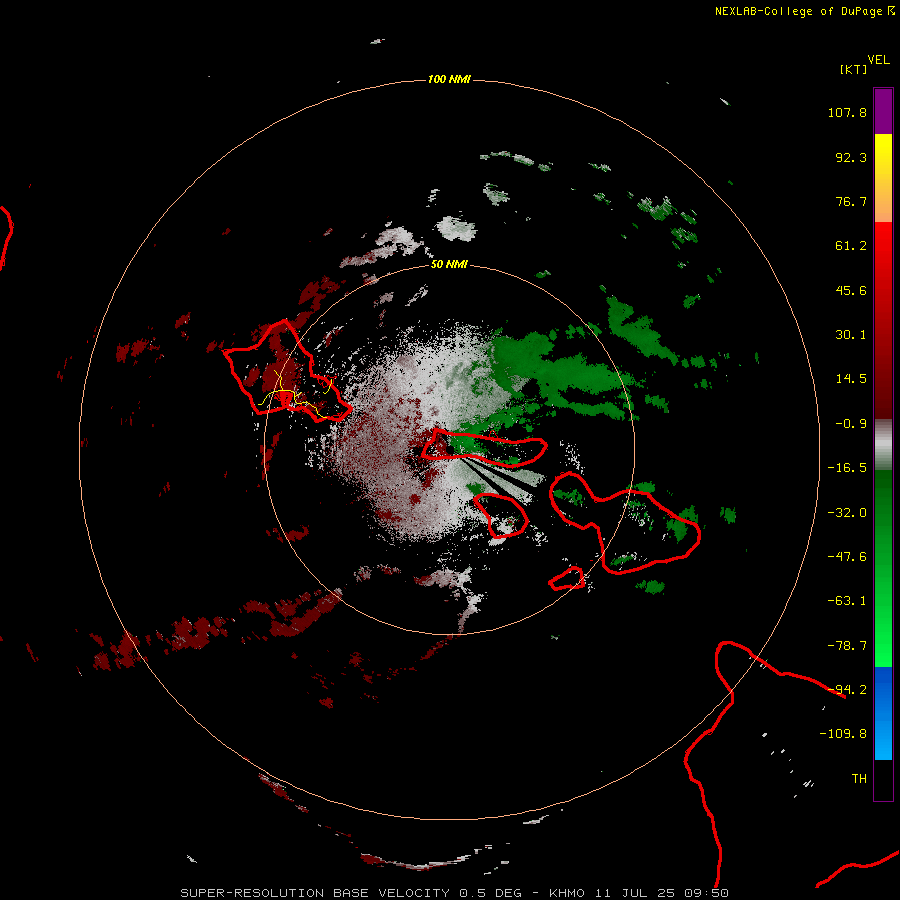Select the 107.8 value on the velocity scale
Viewport: 900px width, 900px height.
click(847, 112)
